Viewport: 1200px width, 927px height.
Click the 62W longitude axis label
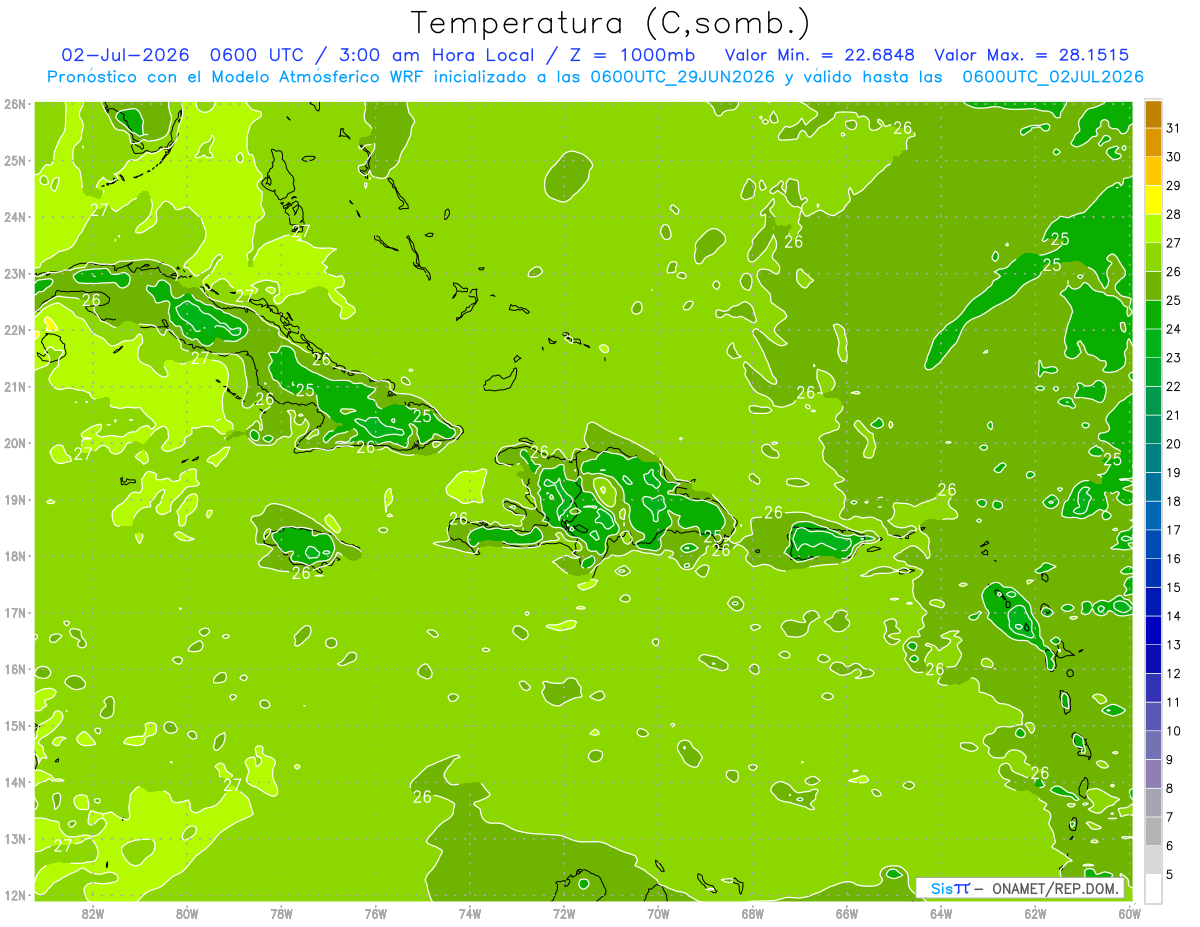point(1035,913)
